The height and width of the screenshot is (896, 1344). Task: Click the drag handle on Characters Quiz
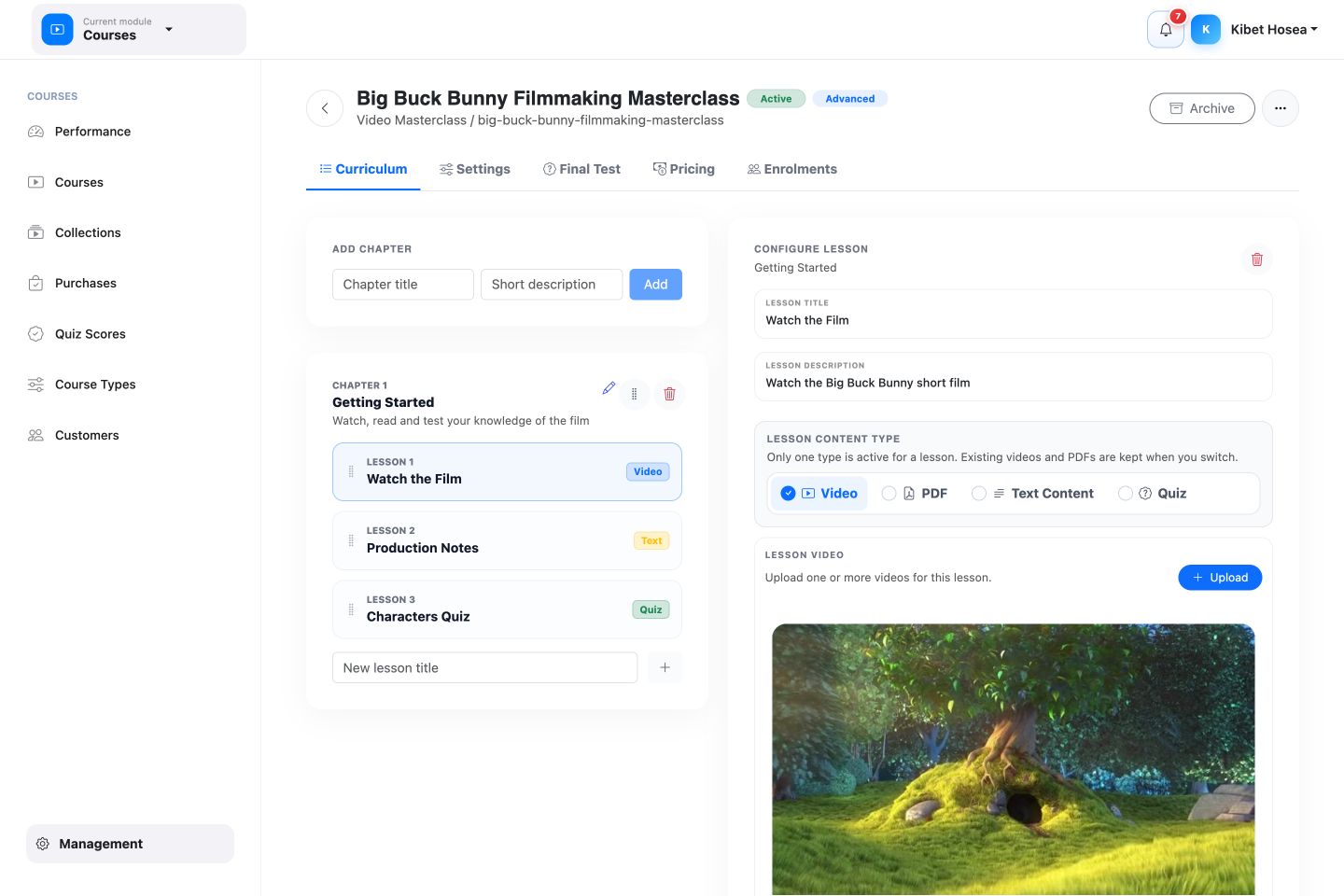(x=351, y=609)
